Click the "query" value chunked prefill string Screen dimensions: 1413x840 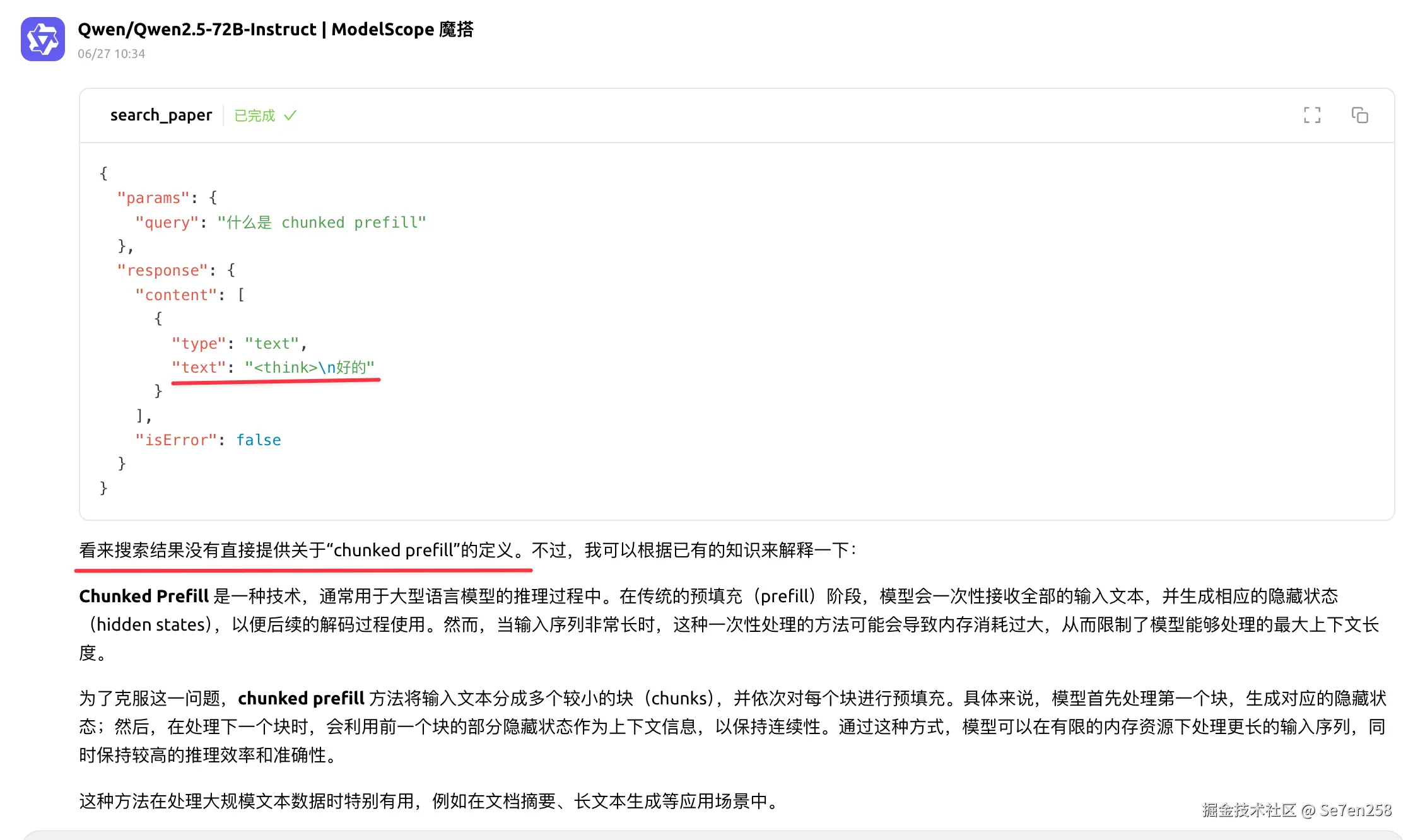click(x=322, y=223)
